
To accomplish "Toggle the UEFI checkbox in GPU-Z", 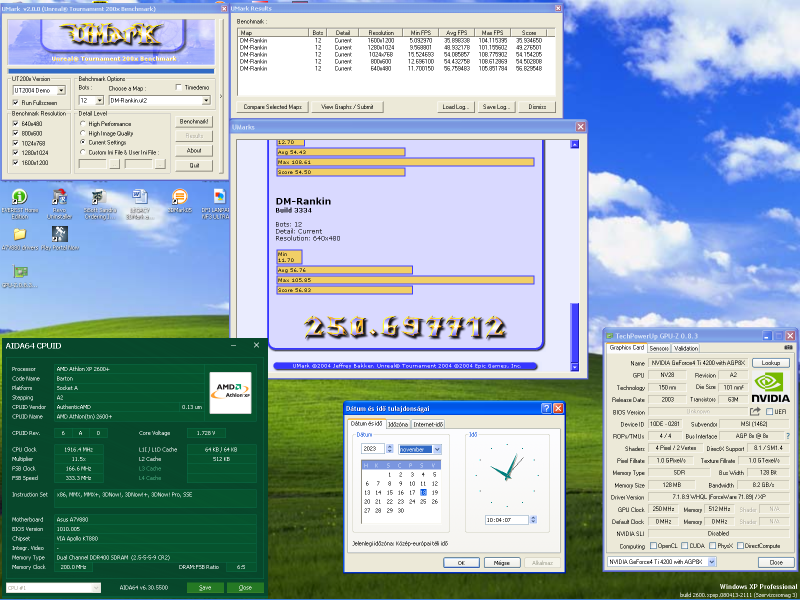I will tap(769, 412).
